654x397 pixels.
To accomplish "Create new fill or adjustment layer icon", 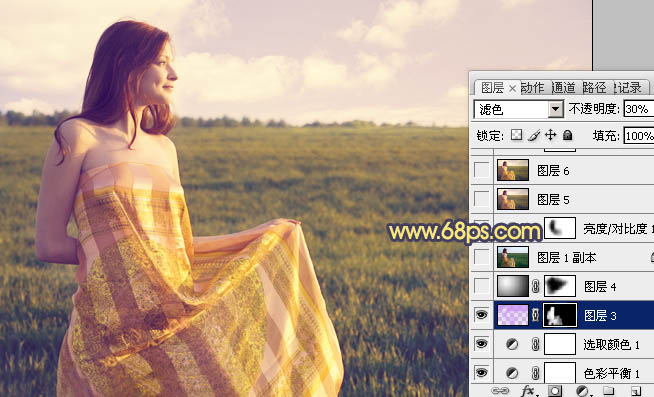I will 582,391.
